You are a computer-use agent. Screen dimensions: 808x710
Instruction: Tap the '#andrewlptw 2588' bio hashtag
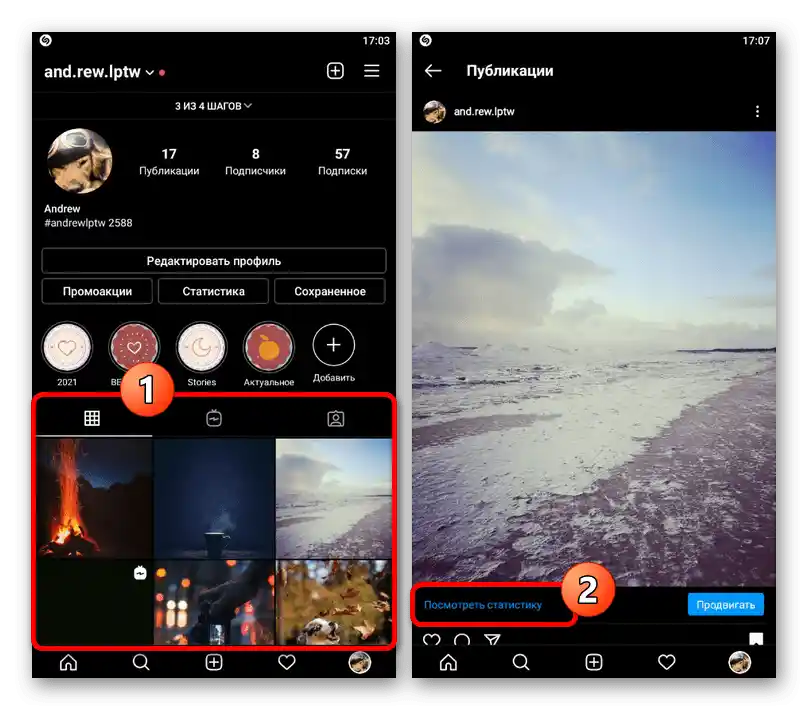pyautogui.click(x=88, y=223)
